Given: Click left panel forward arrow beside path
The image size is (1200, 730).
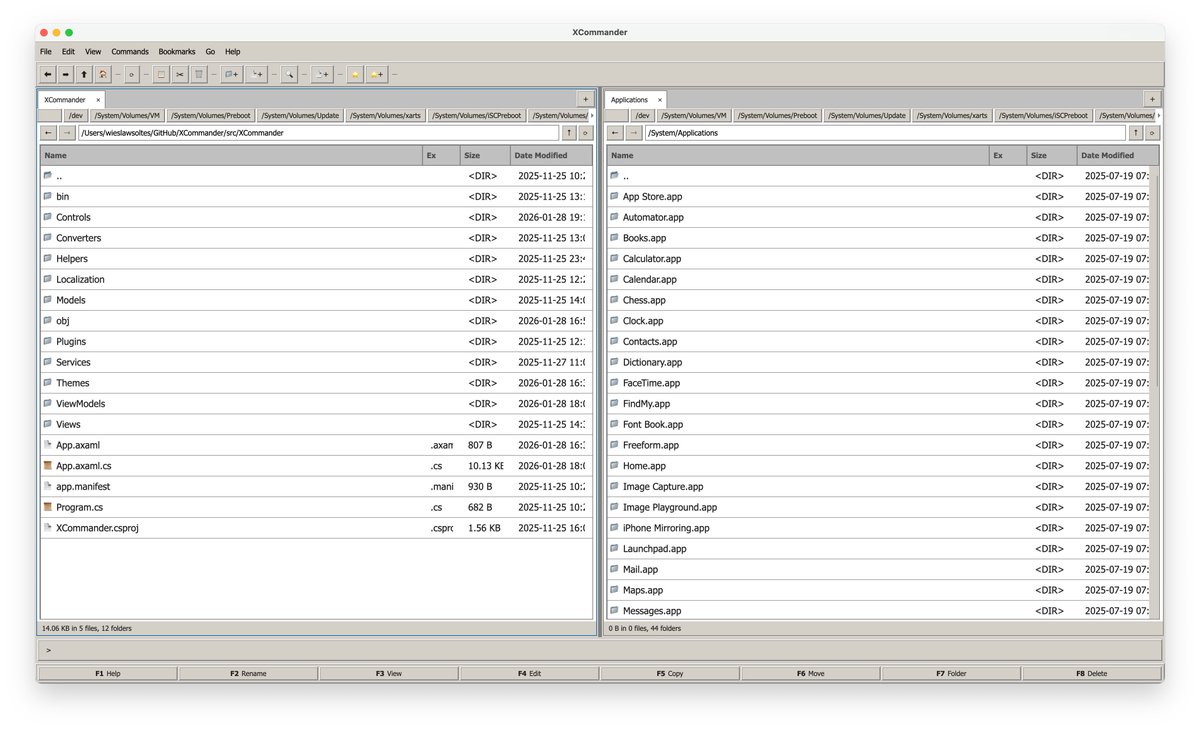Looking at the screenshot, I should (x=67, y=133).
